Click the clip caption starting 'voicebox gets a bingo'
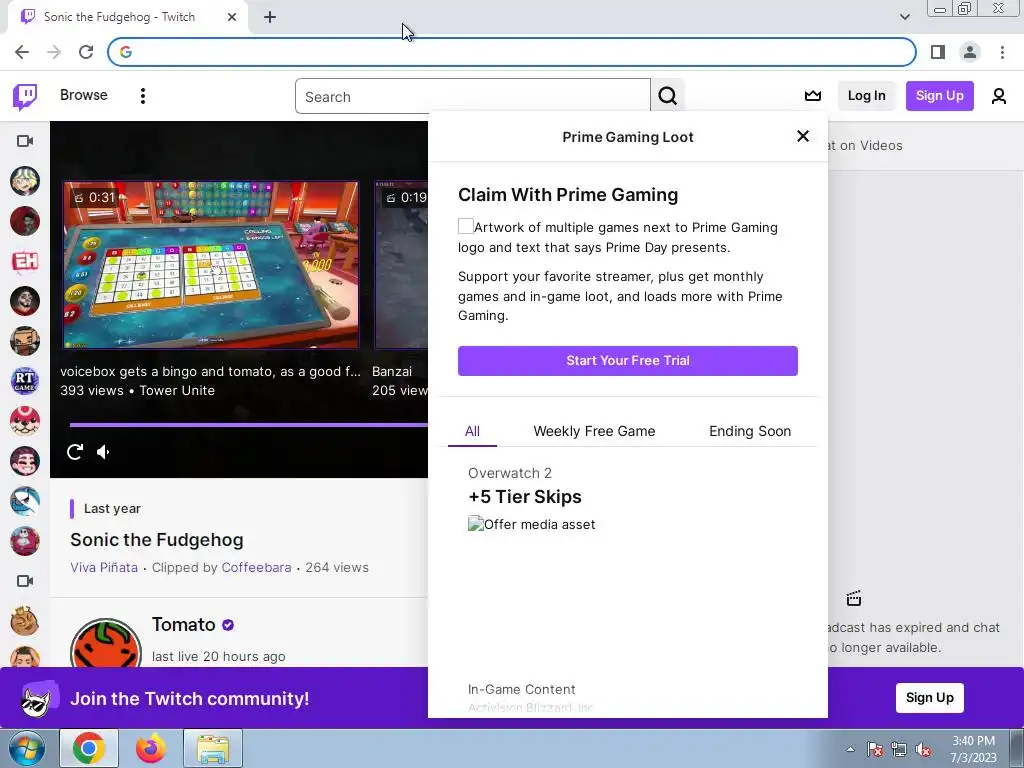1024x768 pixels. (210, 372)
